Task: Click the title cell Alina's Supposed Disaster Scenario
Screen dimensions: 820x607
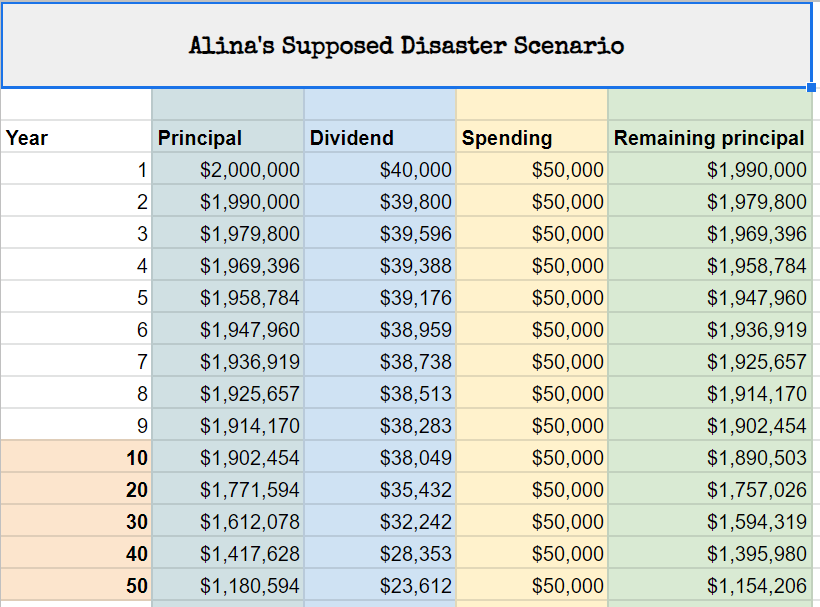Action: [406, 46]
